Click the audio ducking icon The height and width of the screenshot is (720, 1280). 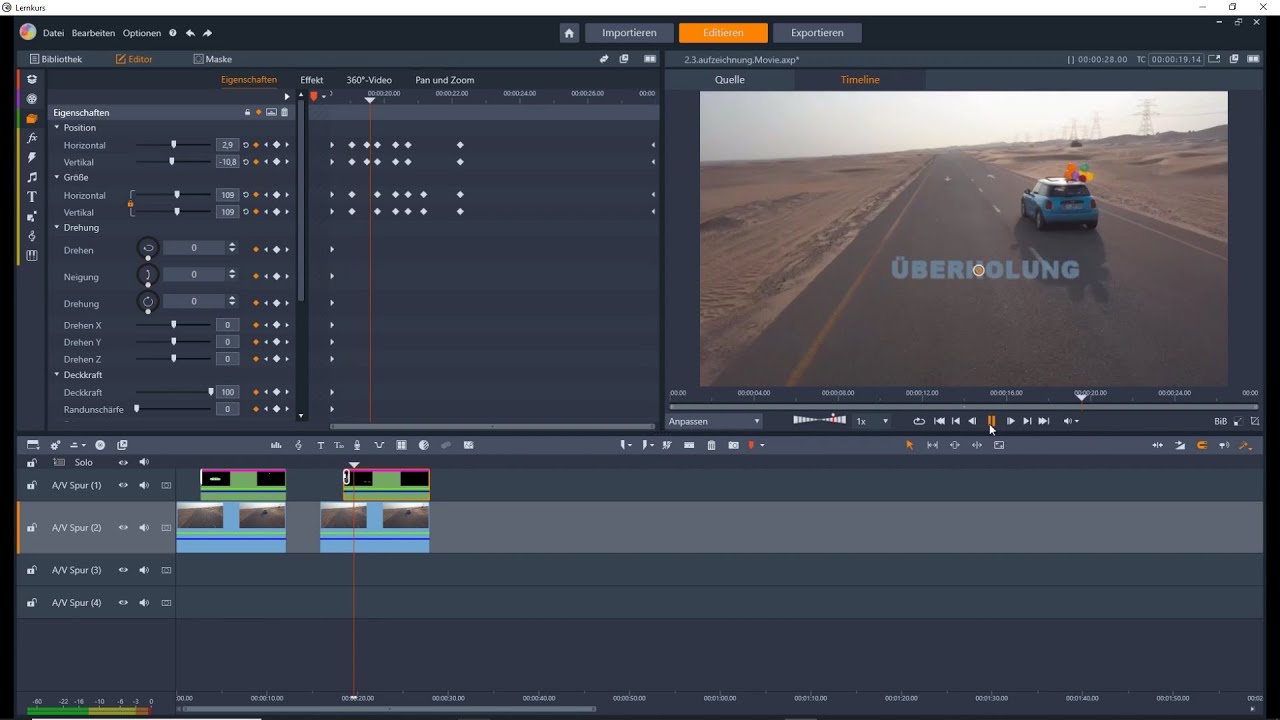coord(379,445)
